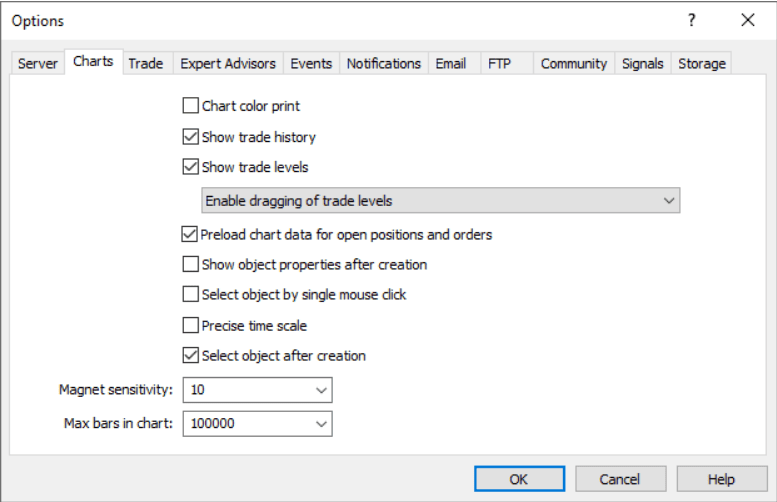Enable Chart color print checkbox
This screenshot has height=502, width=777.
pos(191,106)
